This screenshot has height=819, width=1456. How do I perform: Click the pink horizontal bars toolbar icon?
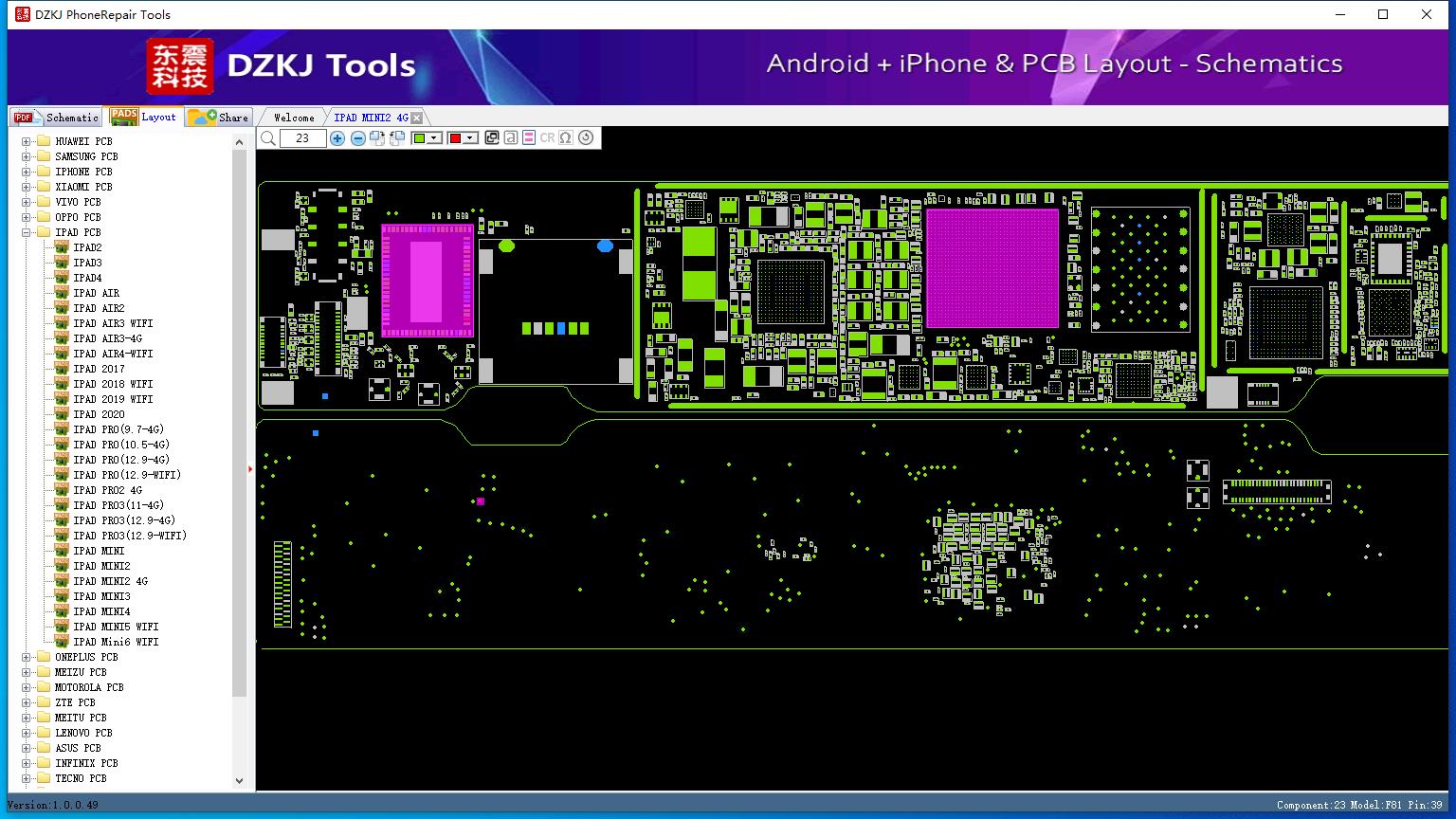529,138
